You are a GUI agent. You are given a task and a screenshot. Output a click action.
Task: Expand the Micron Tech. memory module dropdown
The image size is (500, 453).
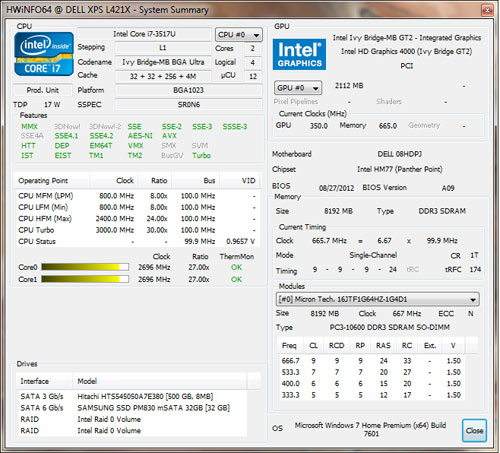pos(377,299)
